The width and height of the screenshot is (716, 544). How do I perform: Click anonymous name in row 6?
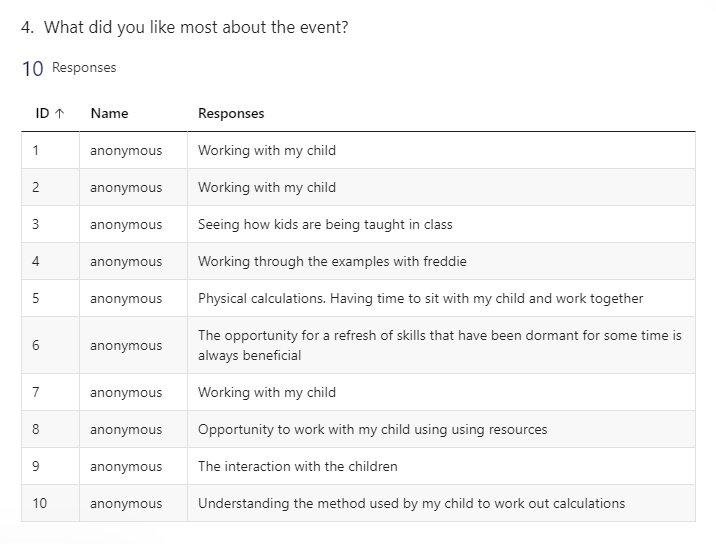coord(126,346)
